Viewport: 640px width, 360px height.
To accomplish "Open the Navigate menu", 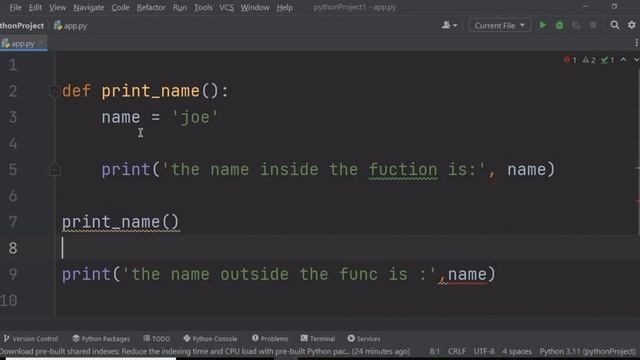I will pyautogui.click(x=89, y=7).
